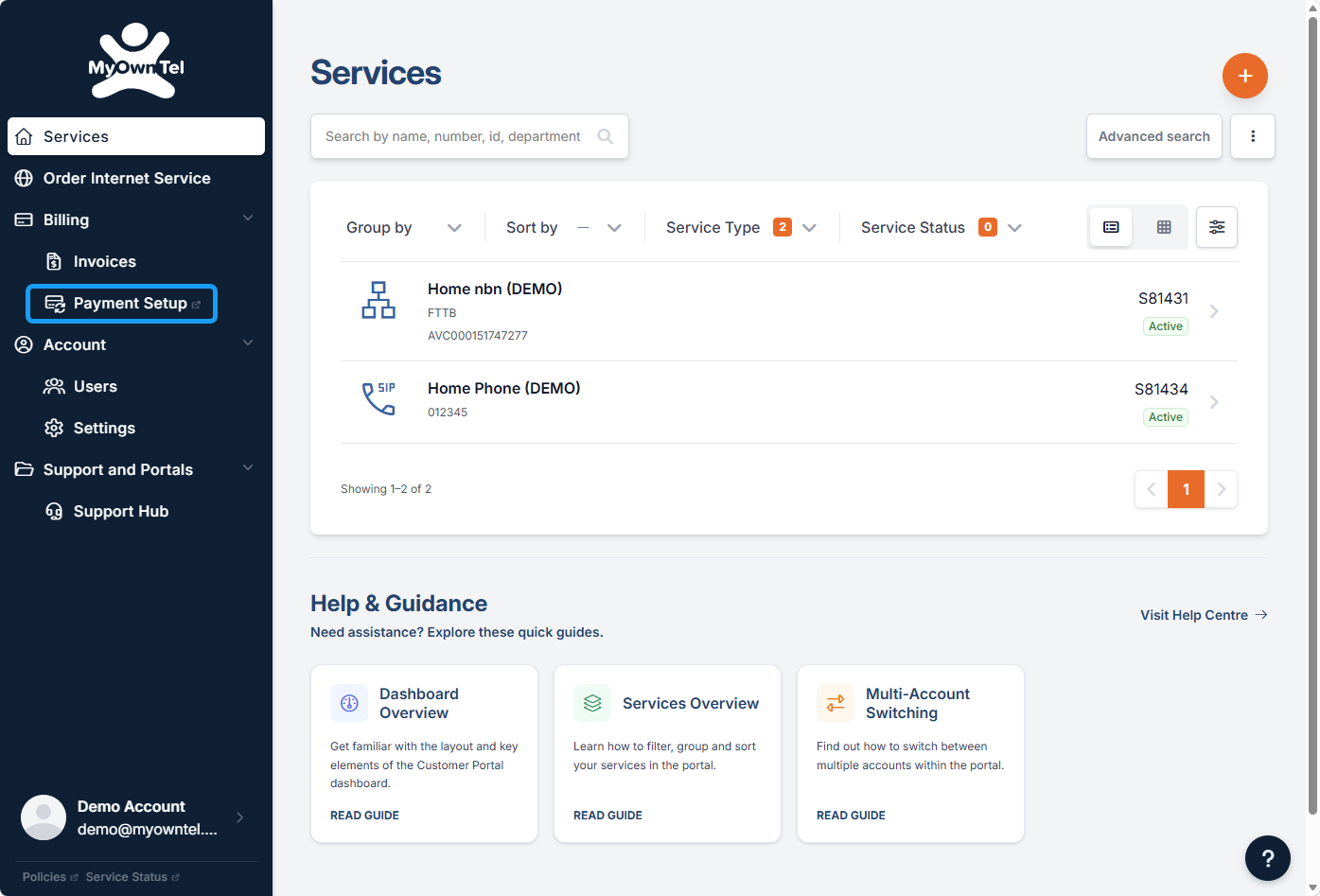Open the Service Status filter dropdown
The image size is (1320, 896).
(x=942, y=227)
